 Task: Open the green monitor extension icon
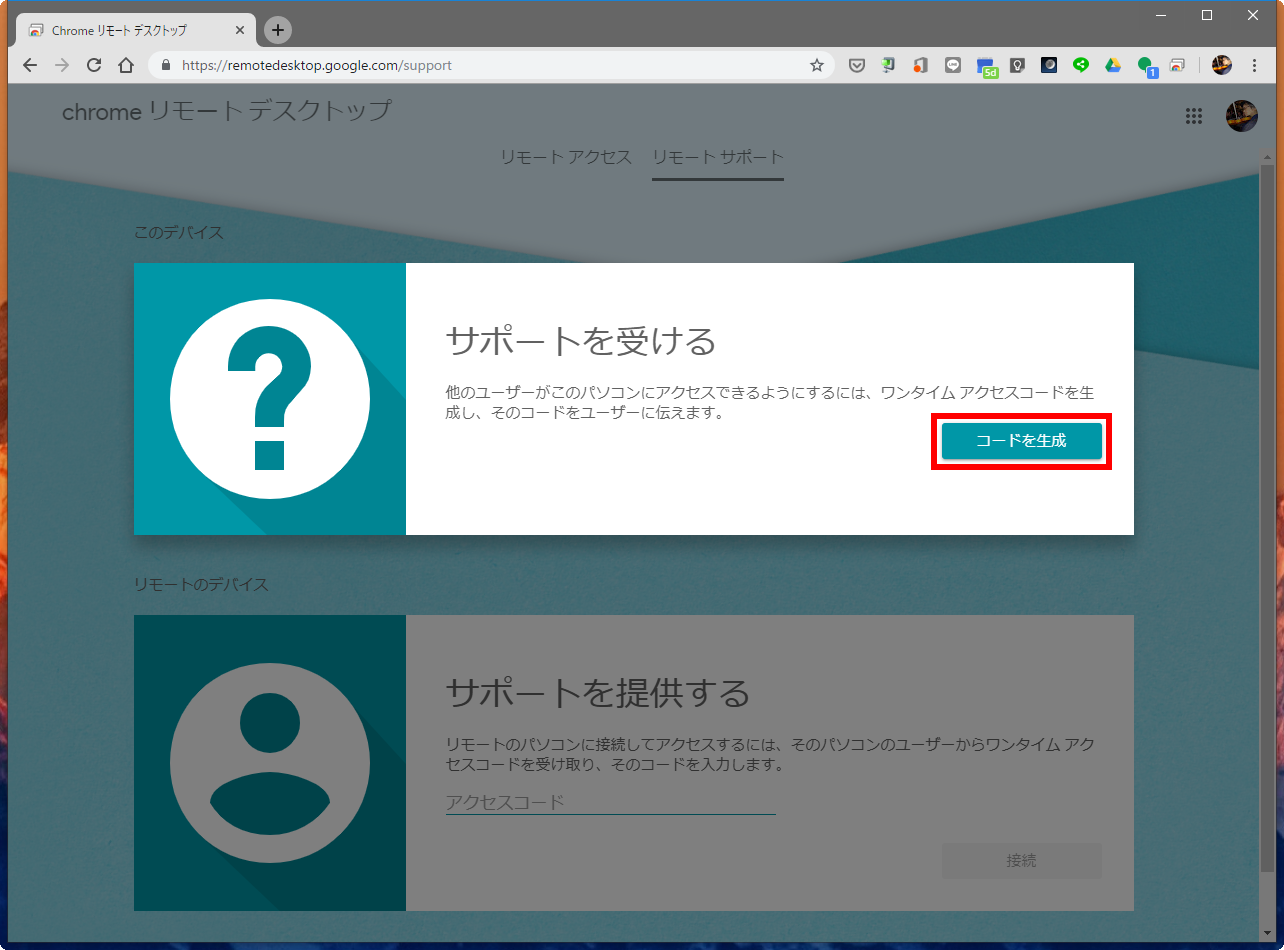pos(888,65)
